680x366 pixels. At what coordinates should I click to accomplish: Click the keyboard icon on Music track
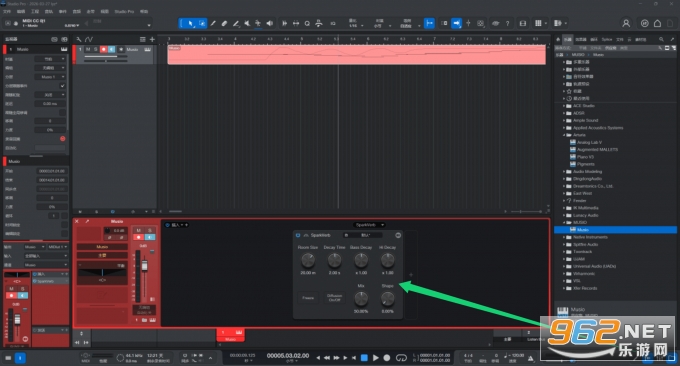coord(147,49)
